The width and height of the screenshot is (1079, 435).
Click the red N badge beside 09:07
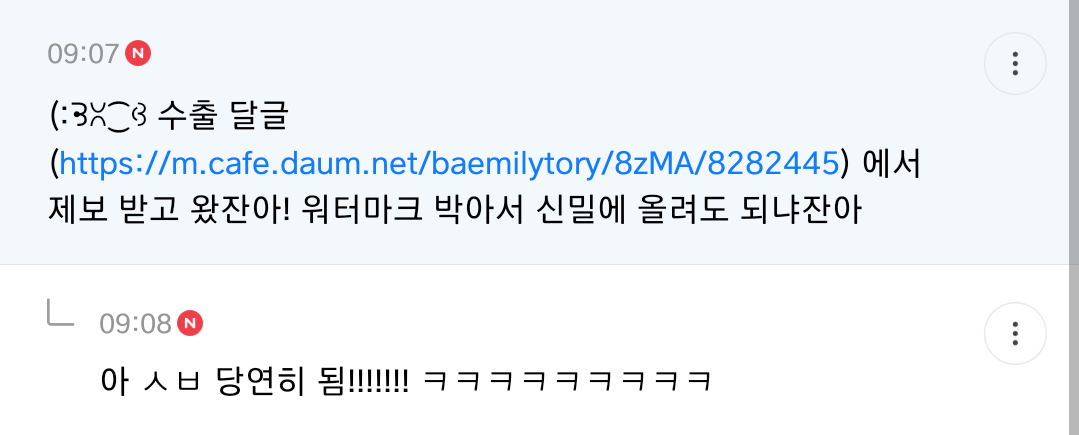138,53
